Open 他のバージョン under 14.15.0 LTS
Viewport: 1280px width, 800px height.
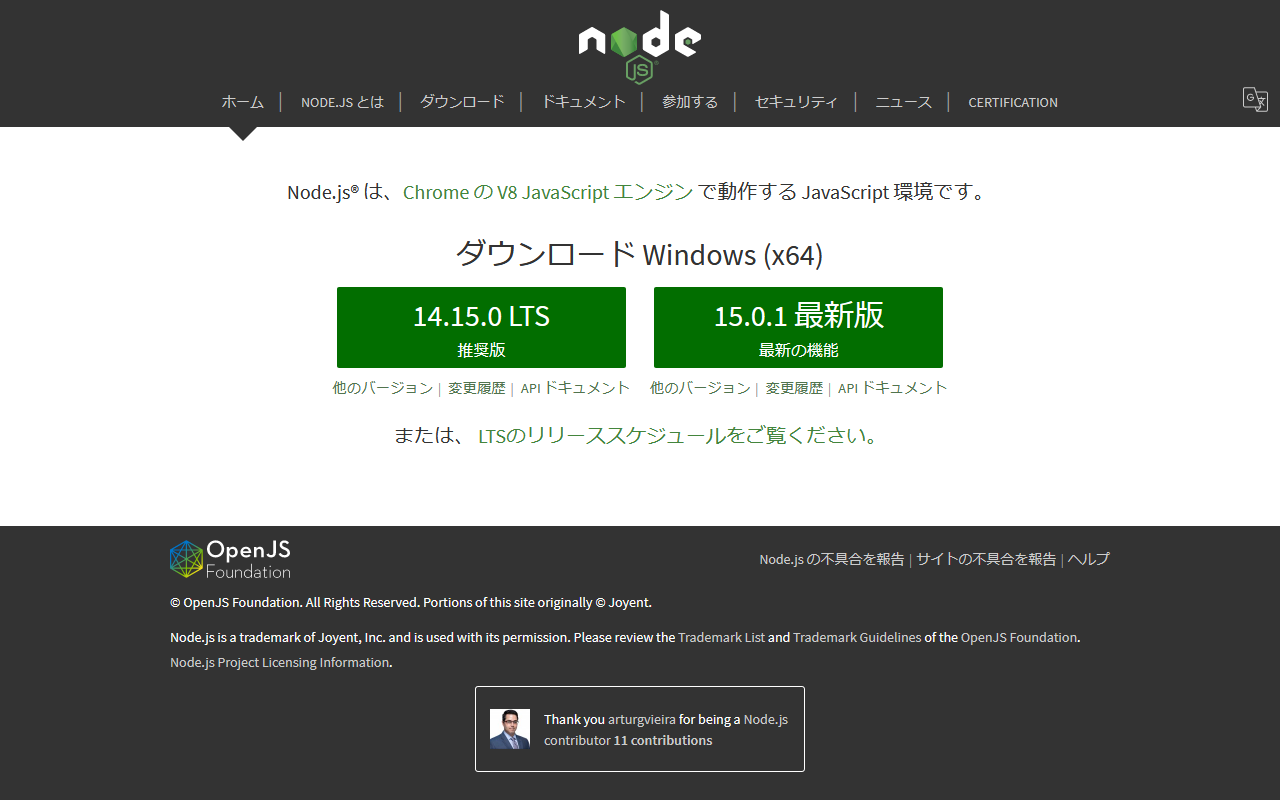[x=383, y=388]
